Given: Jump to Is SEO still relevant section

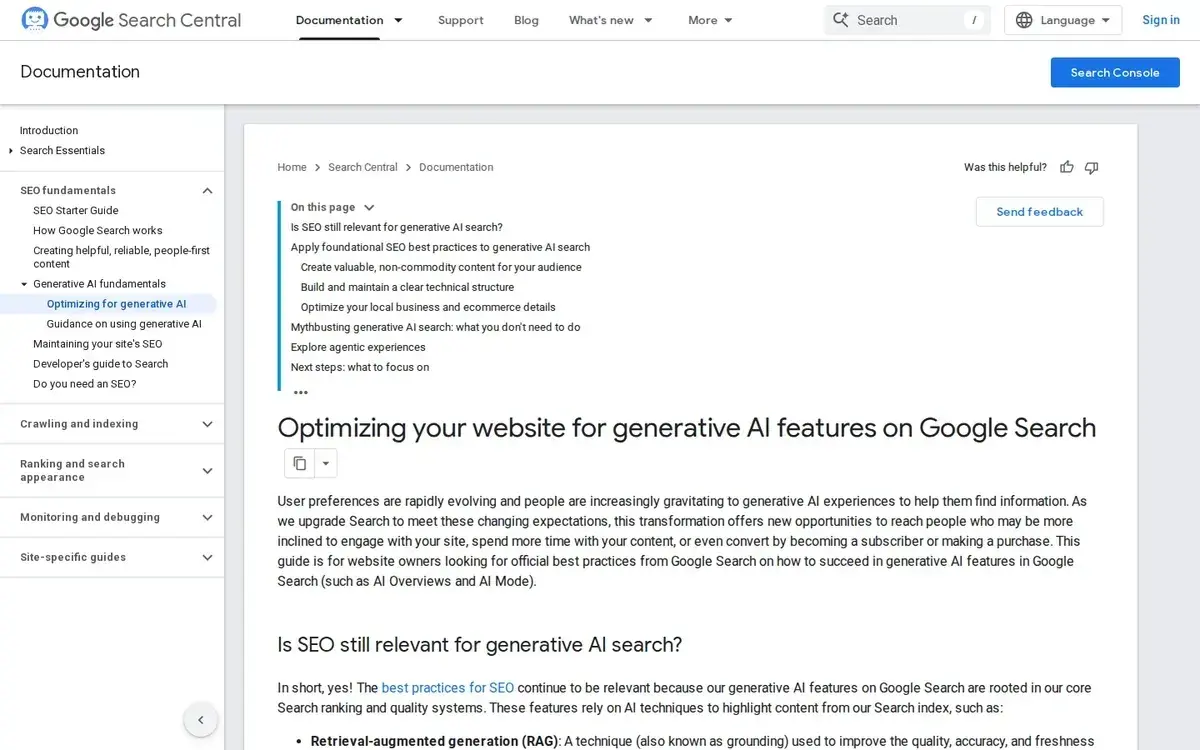Looking at the screenshot, I should (397, 227).
